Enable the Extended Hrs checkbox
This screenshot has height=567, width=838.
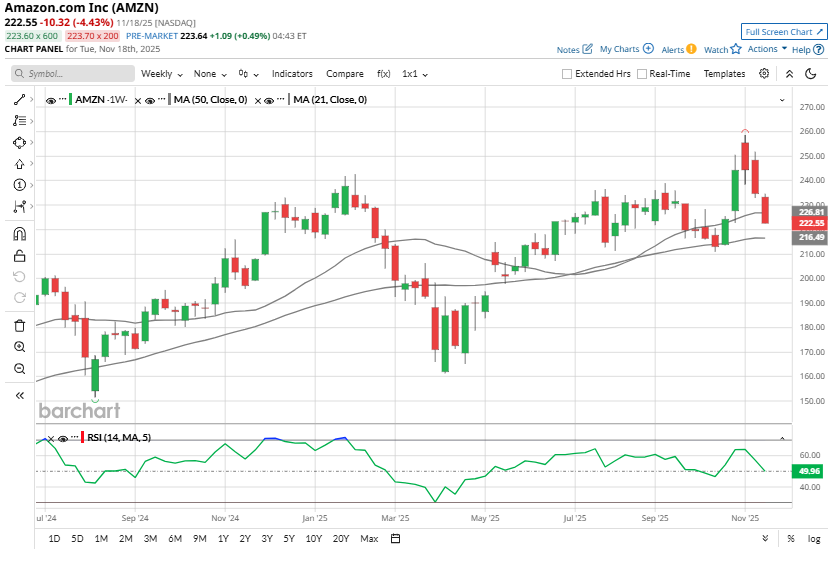pyautogui.click(x=567, y=74)
